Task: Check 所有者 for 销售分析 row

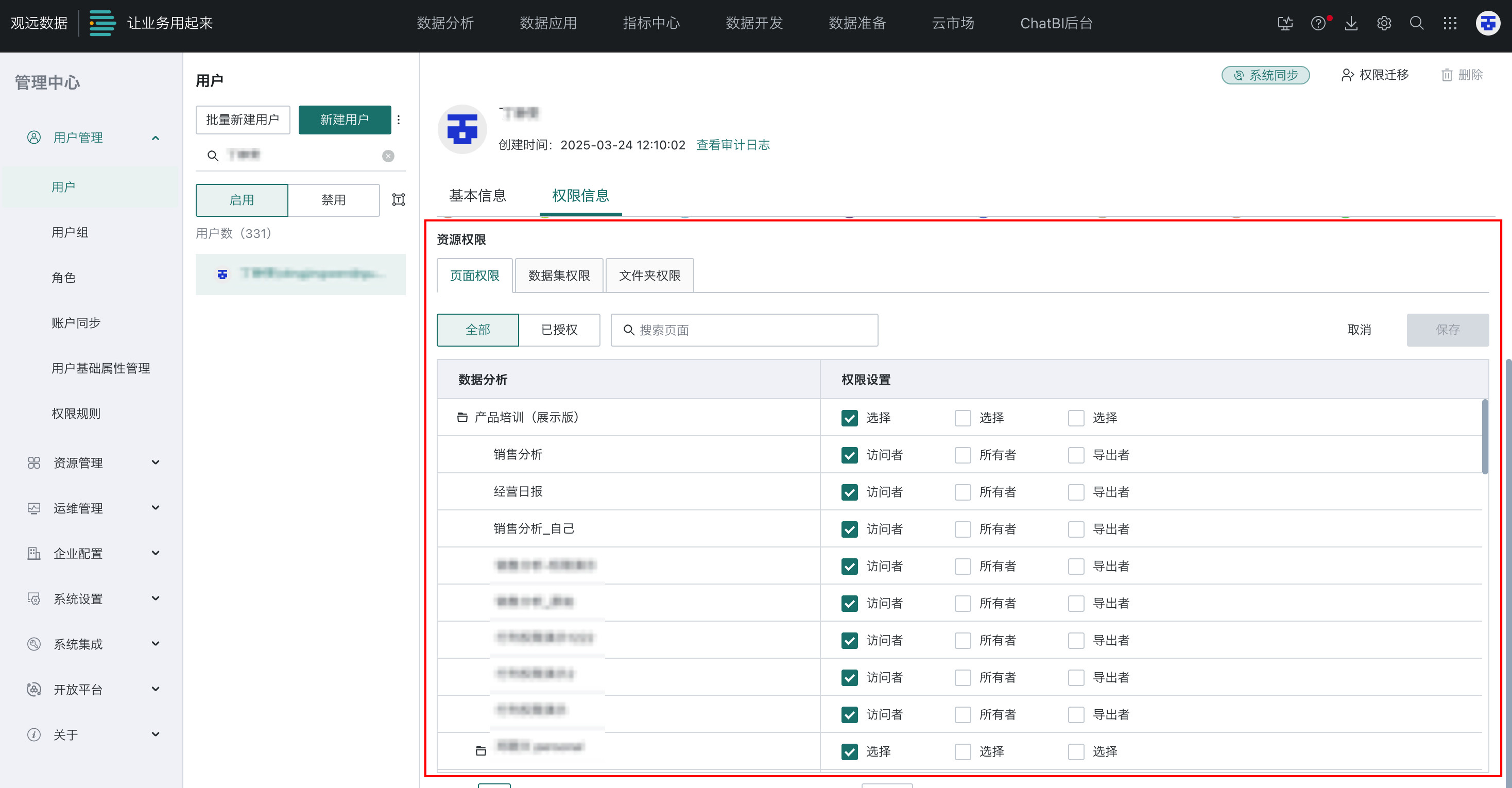Action: (963, 455)
